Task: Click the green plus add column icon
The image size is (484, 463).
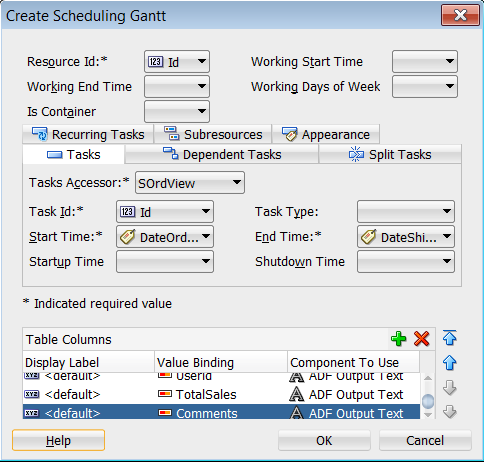Action: 398,339
